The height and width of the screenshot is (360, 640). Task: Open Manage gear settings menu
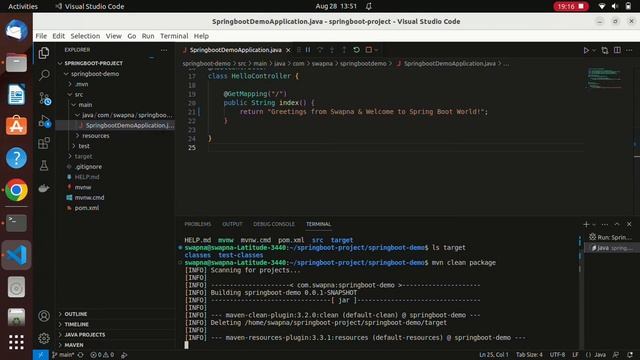point(44,338)
